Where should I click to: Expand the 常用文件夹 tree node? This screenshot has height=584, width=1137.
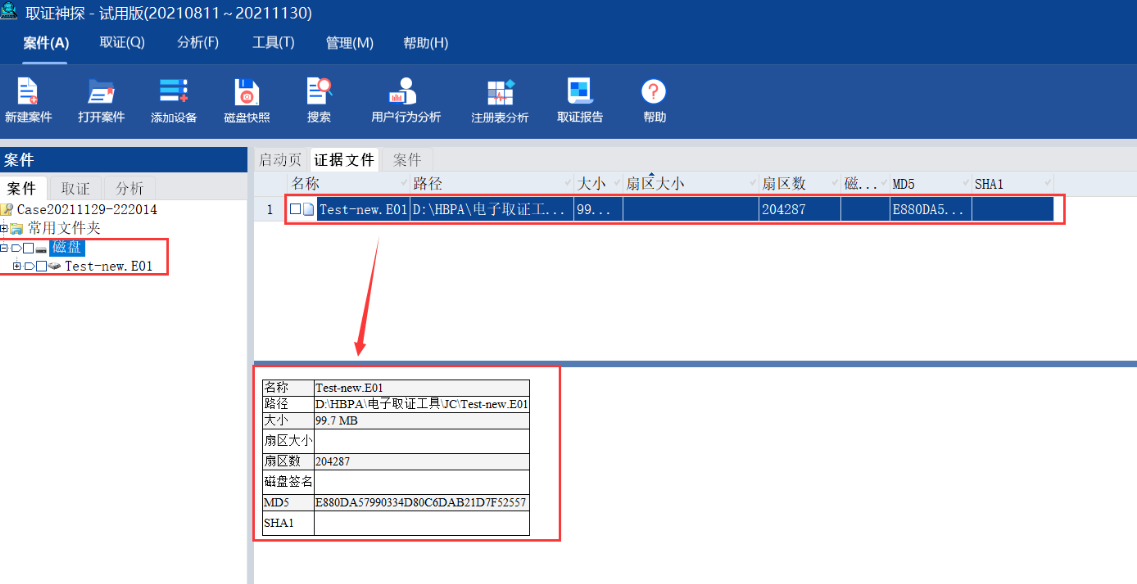(4, 229)
